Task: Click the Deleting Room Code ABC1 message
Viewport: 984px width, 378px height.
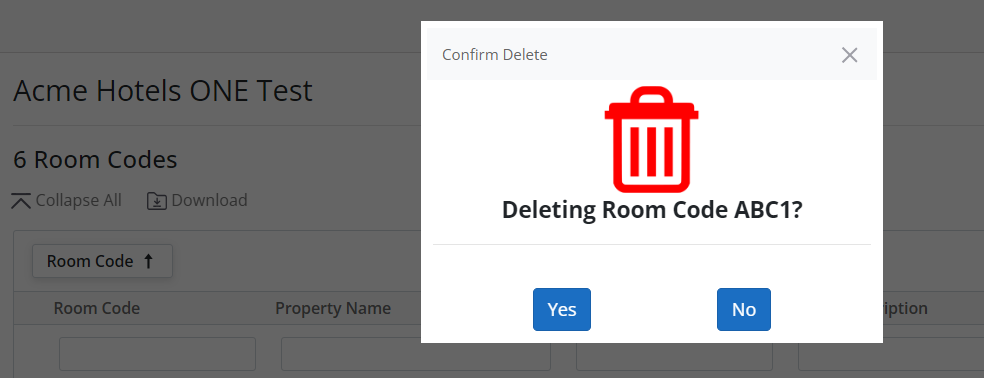Action: 652,210
